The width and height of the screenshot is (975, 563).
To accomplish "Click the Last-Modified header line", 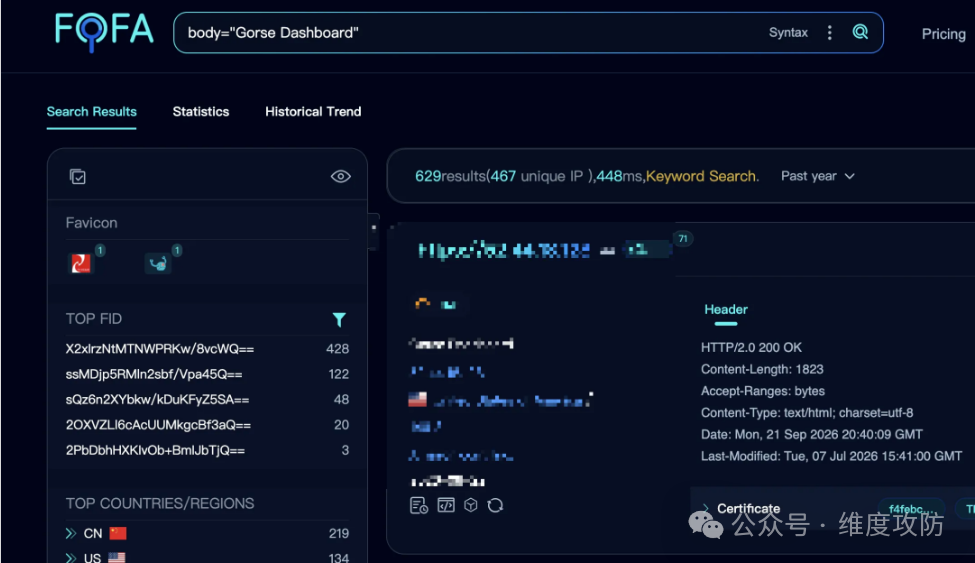I will click(831, 456).
